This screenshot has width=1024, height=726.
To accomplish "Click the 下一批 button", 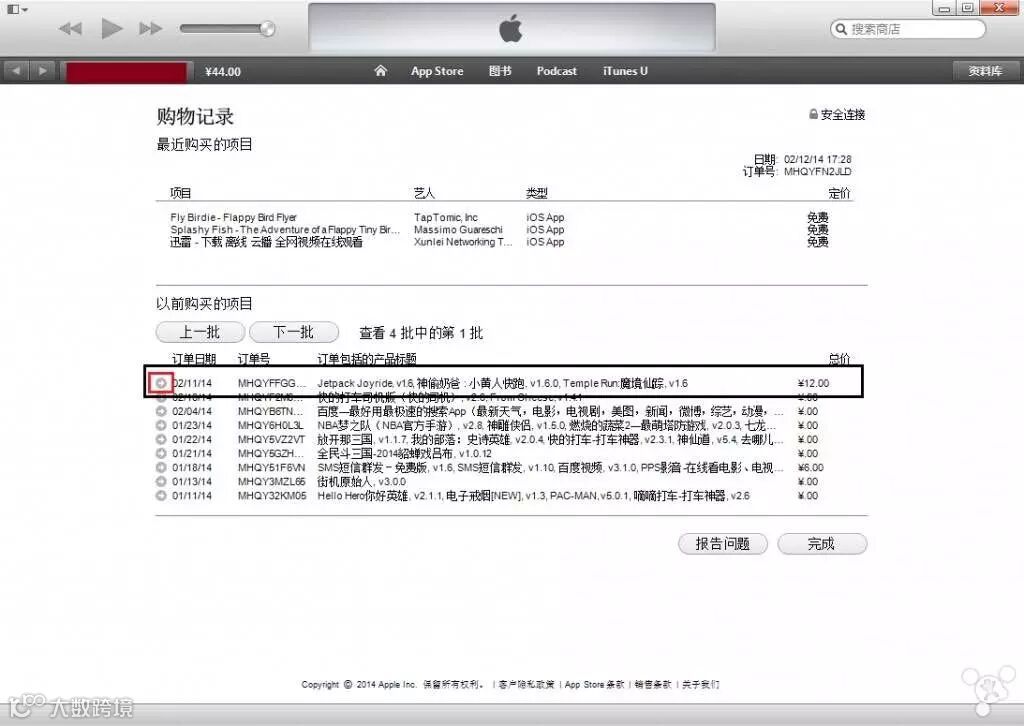I will click(294, 332).
